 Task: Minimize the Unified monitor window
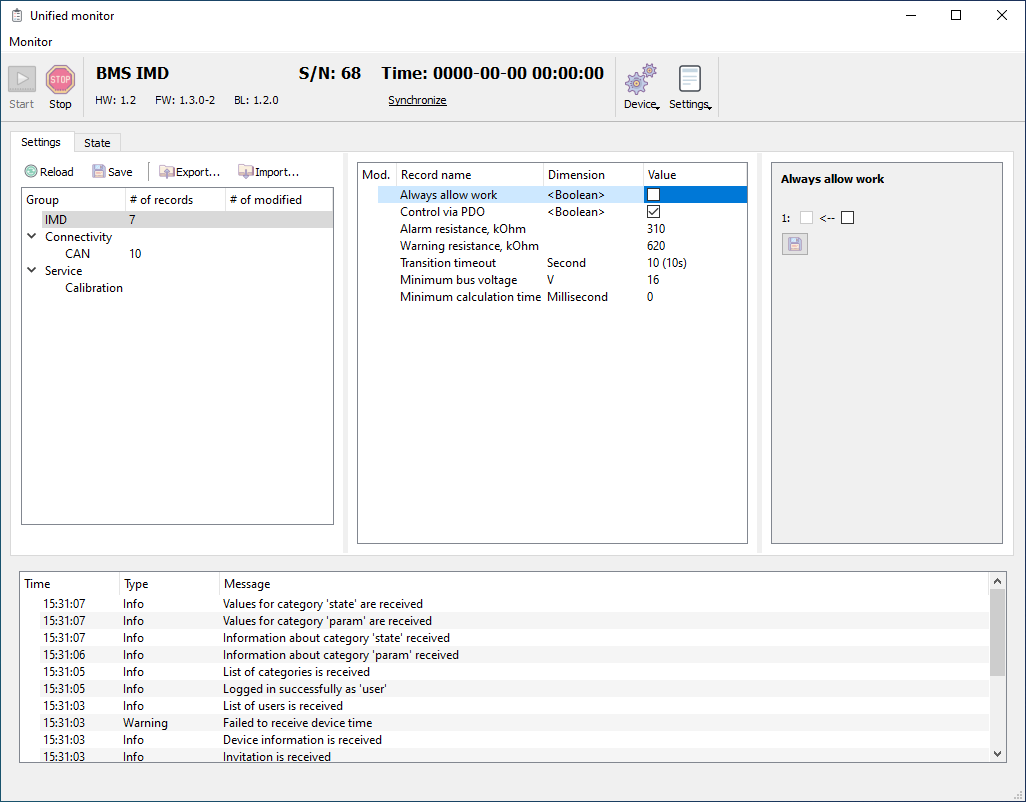(x=911, y=15)
